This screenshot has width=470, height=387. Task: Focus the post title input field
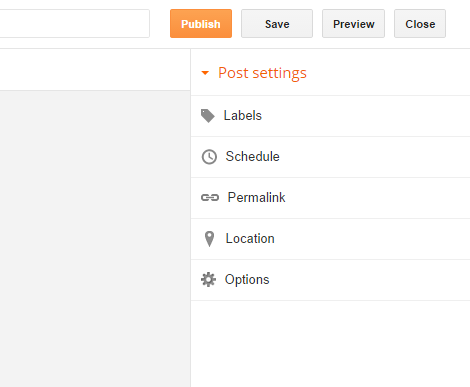[74, 24]
